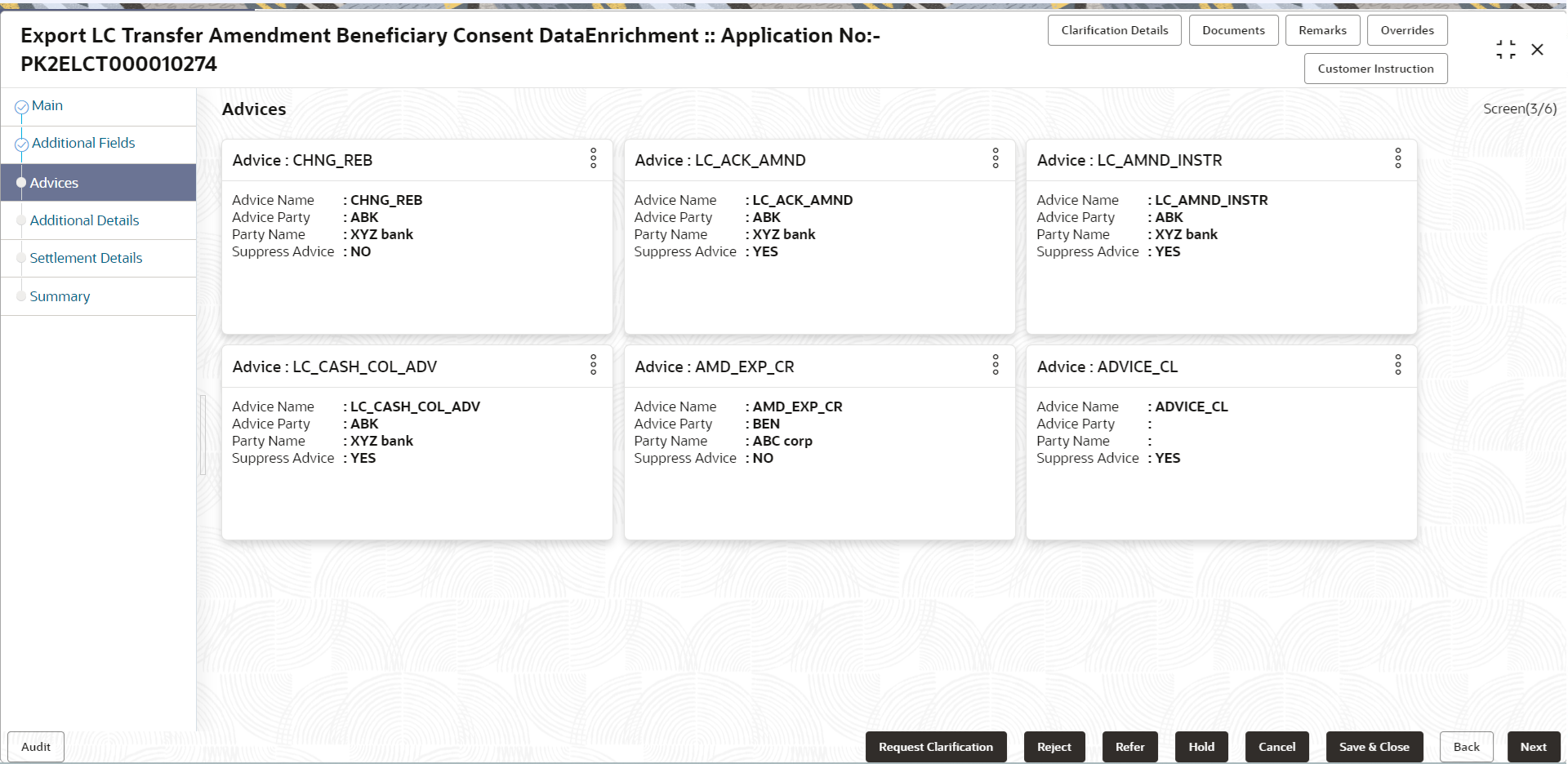This screenshot has height=764, width=1568.
Task: Click 'ABC corp' party name value
Action: click(782, 441)
